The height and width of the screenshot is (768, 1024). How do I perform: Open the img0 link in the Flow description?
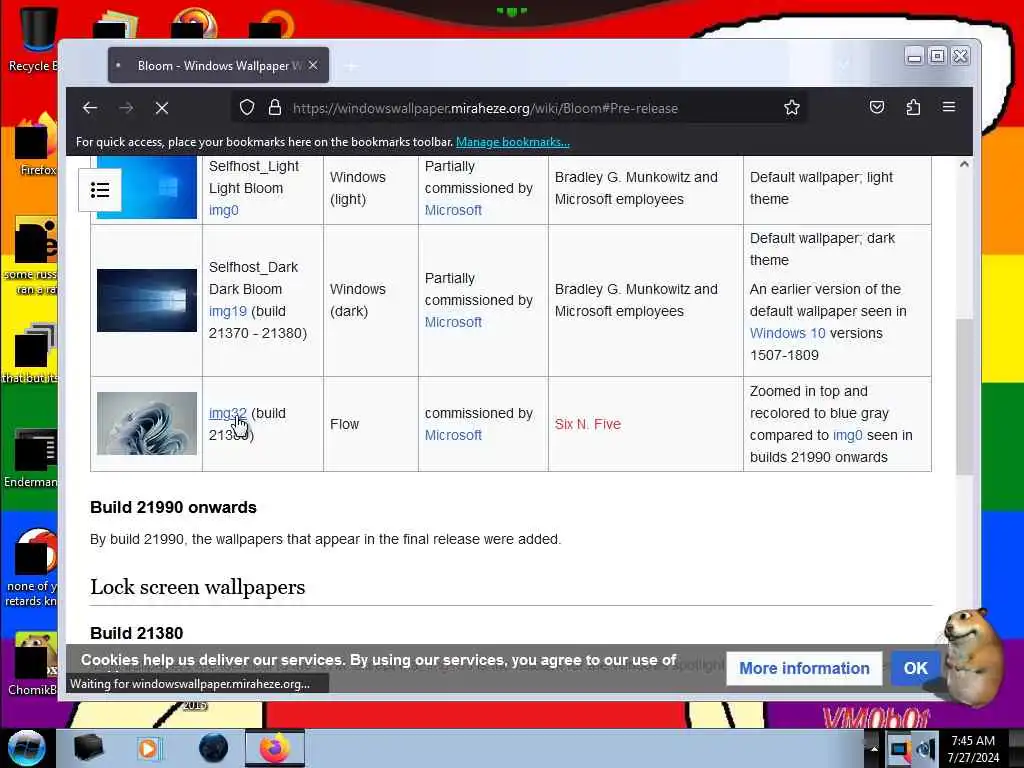(847, 436)
